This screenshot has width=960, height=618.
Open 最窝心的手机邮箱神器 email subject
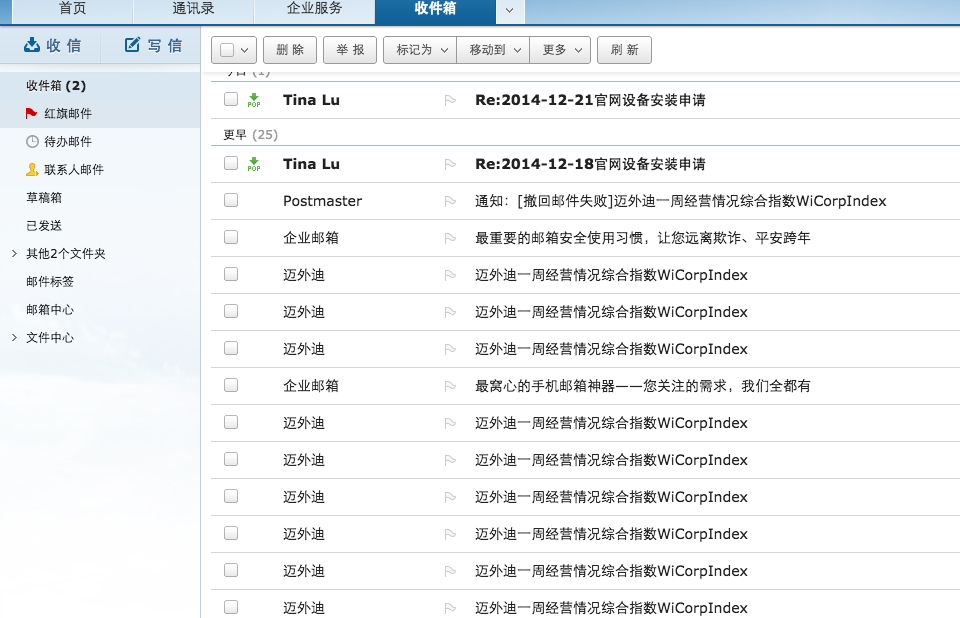643,386
